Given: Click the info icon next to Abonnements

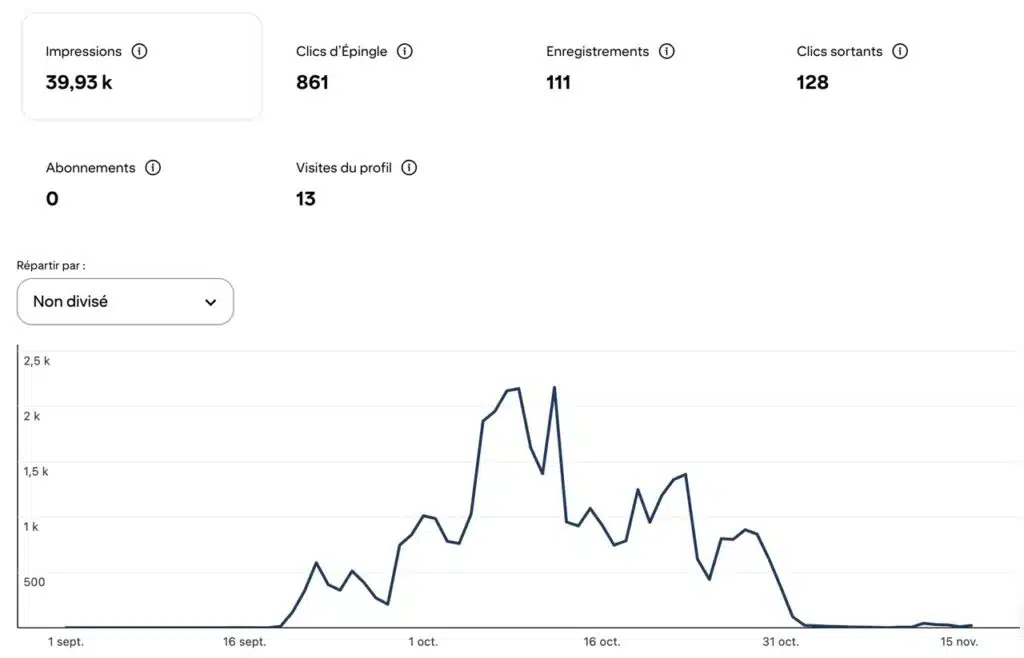Looking at the screenshot, I should tap(153, 168).
